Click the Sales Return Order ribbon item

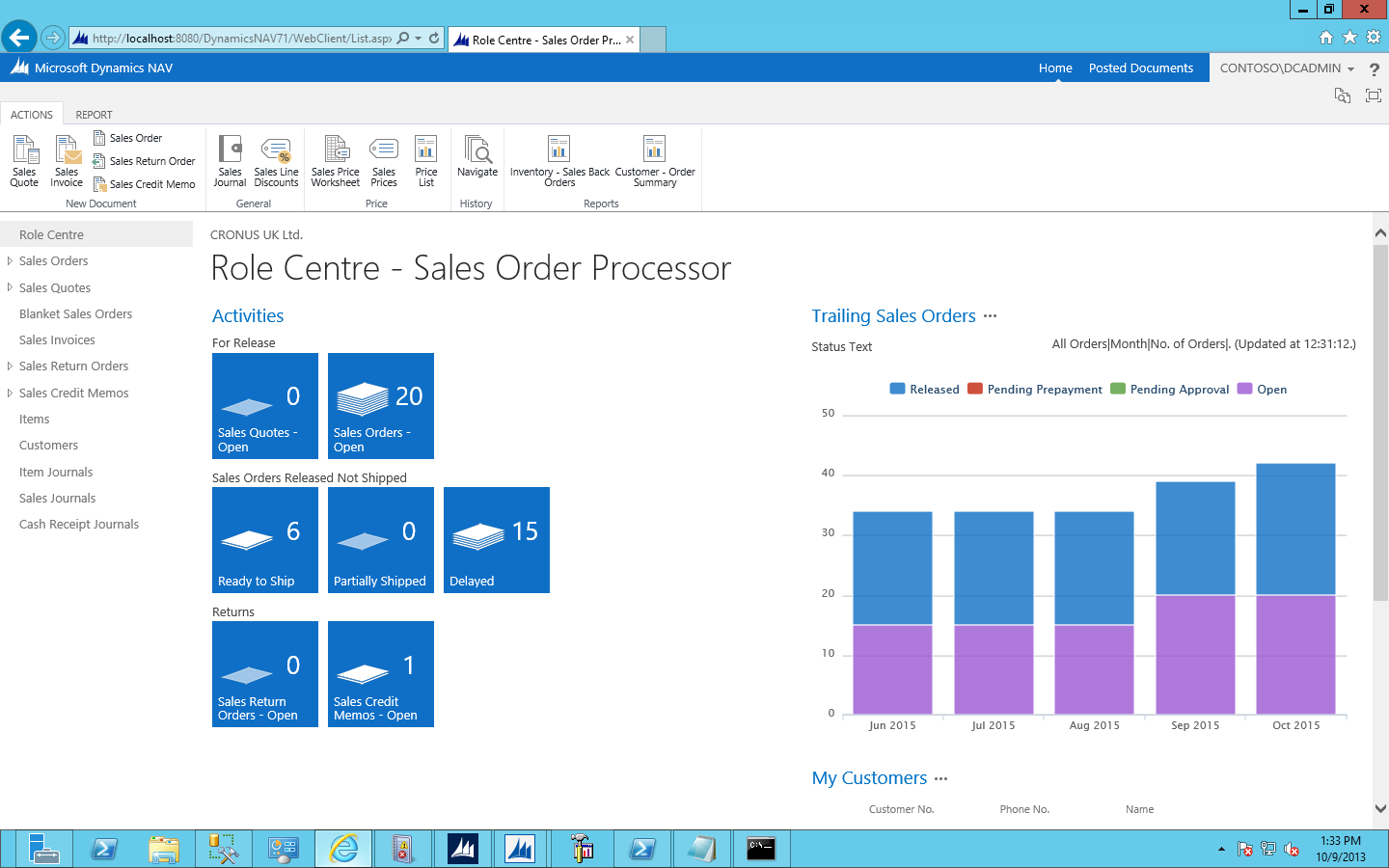coord(144,161)
